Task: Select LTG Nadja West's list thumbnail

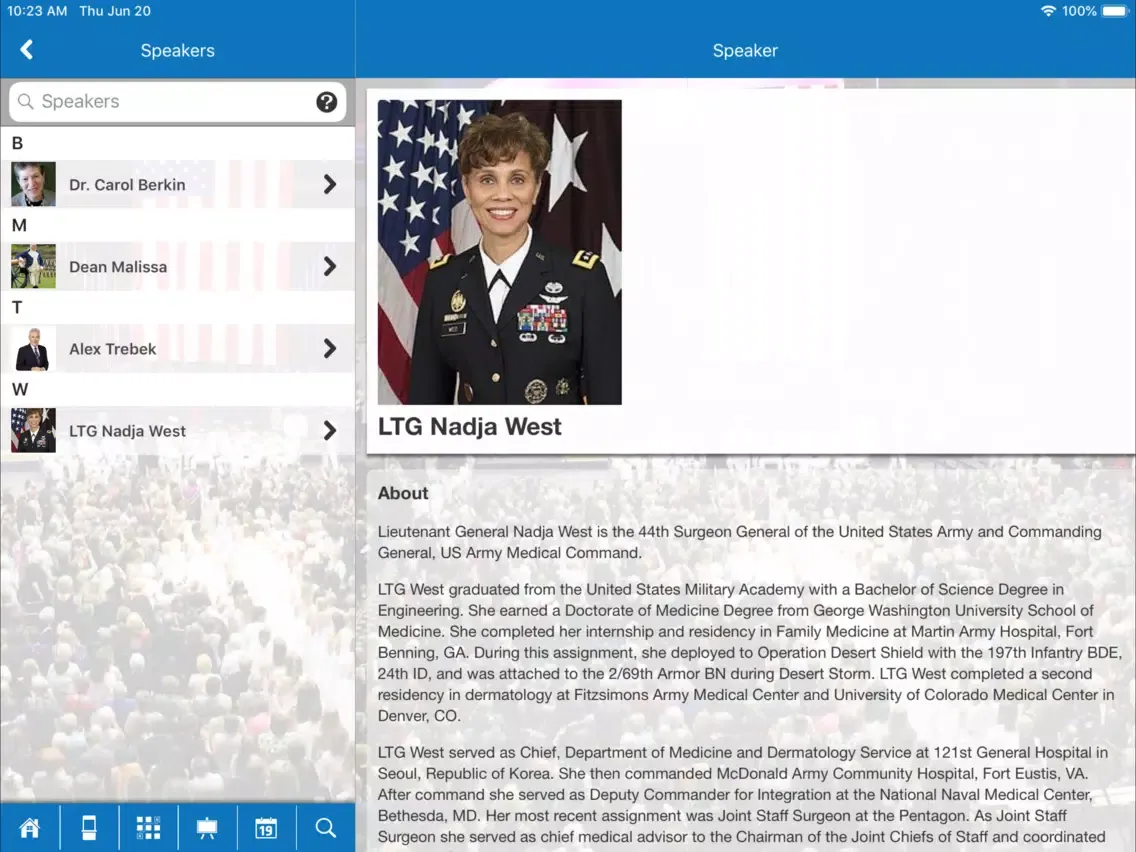Action: click(33, 430)
